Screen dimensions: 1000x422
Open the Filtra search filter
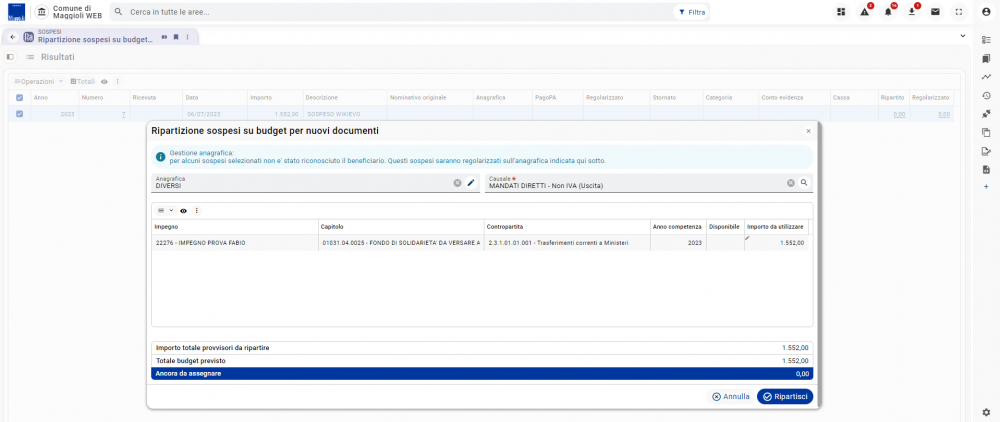(692, 12)
